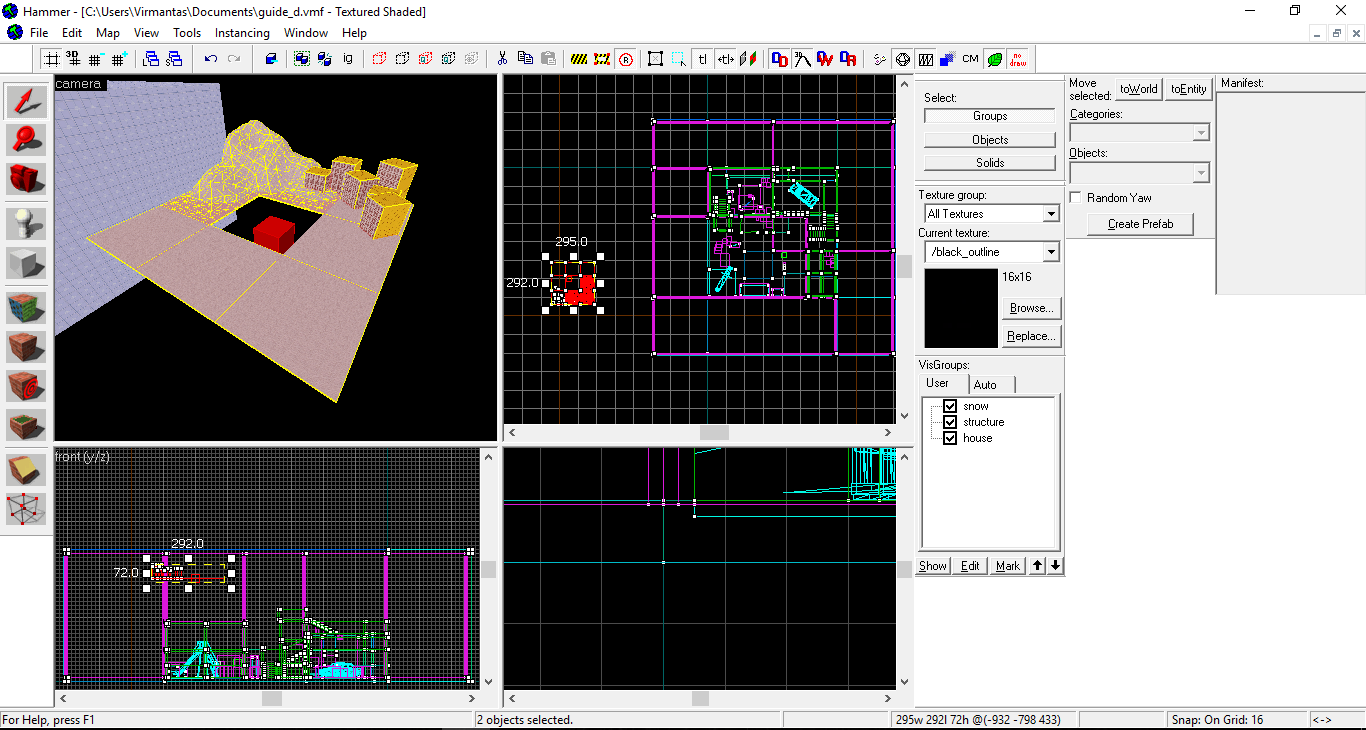Activate the Magnify tool
The height and width of the screenshot is (730, 1366).
[x=27, y=141]
